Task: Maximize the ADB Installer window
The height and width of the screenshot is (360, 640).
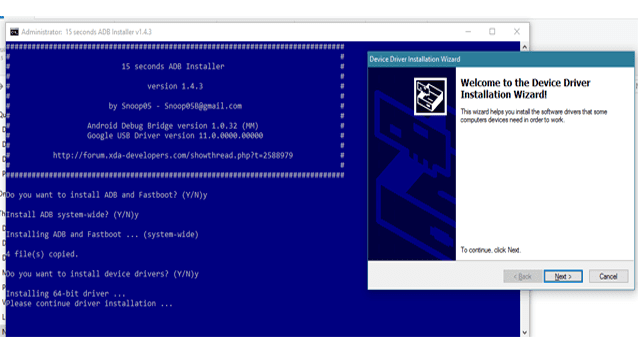Action: 492,31
